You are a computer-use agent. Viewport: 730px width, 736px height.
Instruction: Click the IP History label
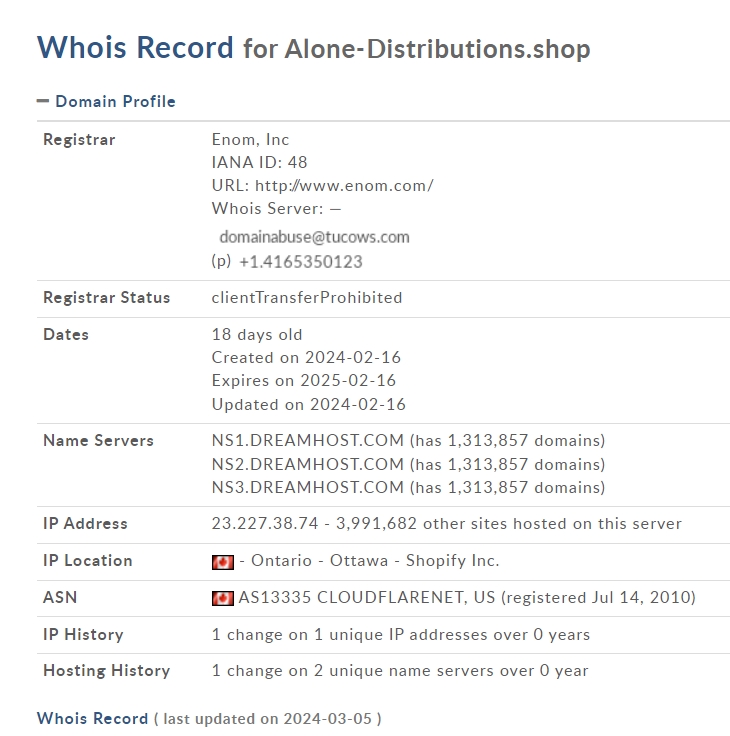(x=83, y=635)
